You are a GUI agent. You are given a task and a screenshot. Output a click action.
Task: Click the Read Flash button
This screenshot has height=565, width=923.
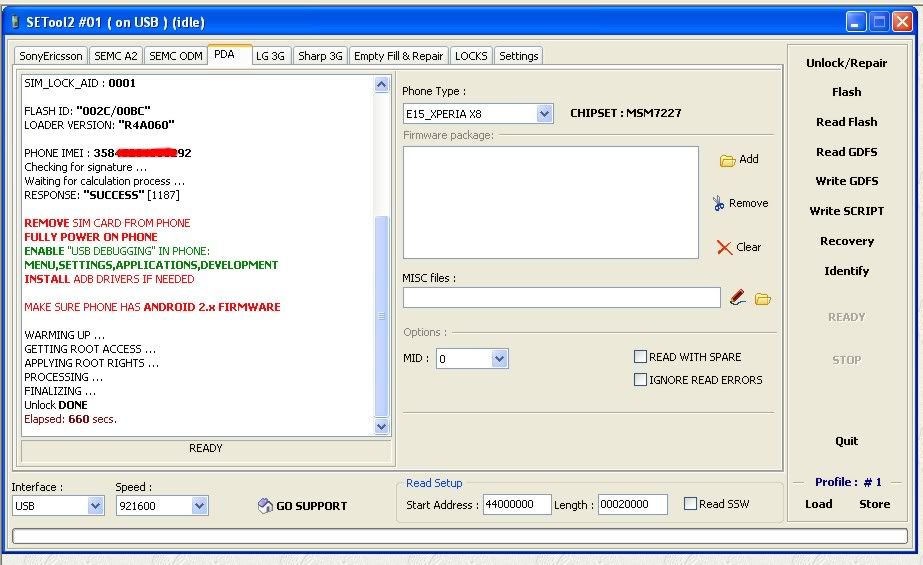(846, 122)
